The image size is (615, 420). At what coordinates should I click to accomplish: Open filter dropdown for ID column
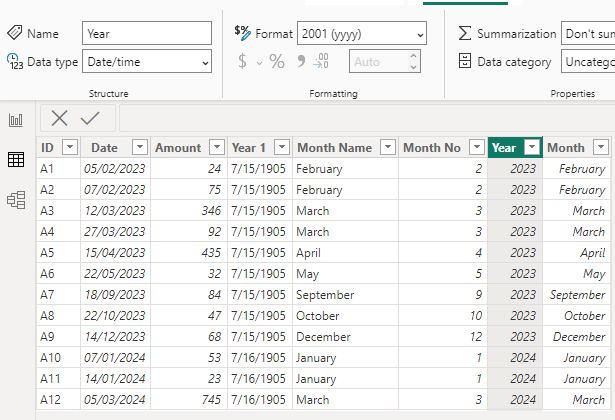70,147
